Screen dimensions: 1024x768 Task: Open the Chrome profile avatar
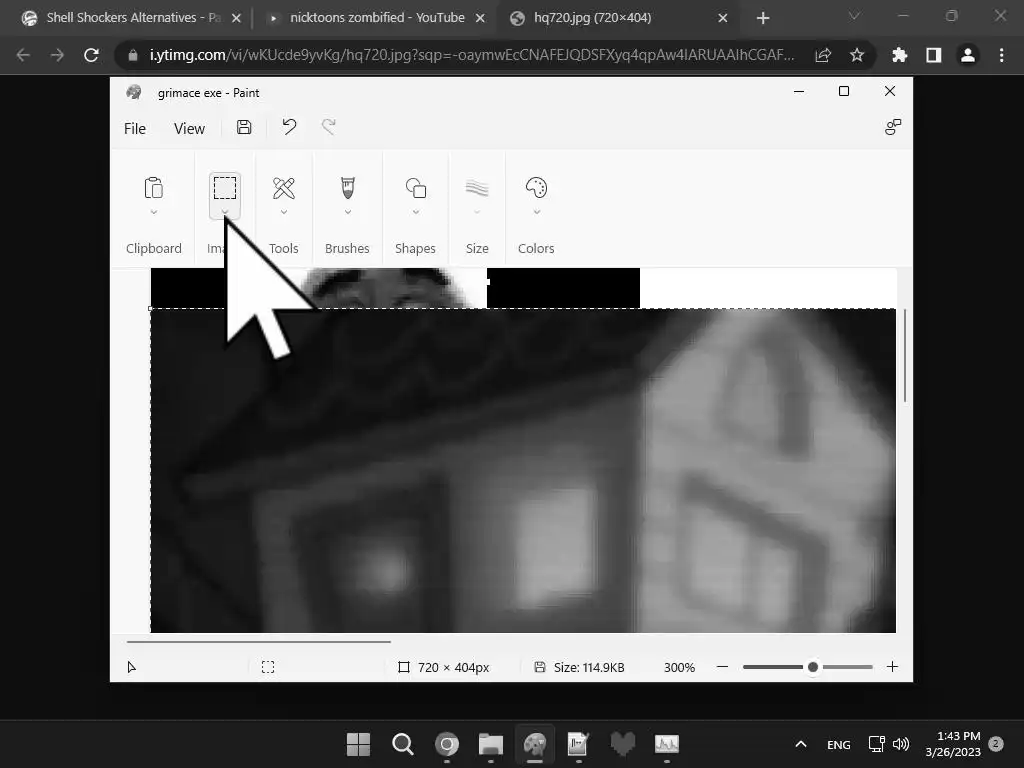click(968, 56)
